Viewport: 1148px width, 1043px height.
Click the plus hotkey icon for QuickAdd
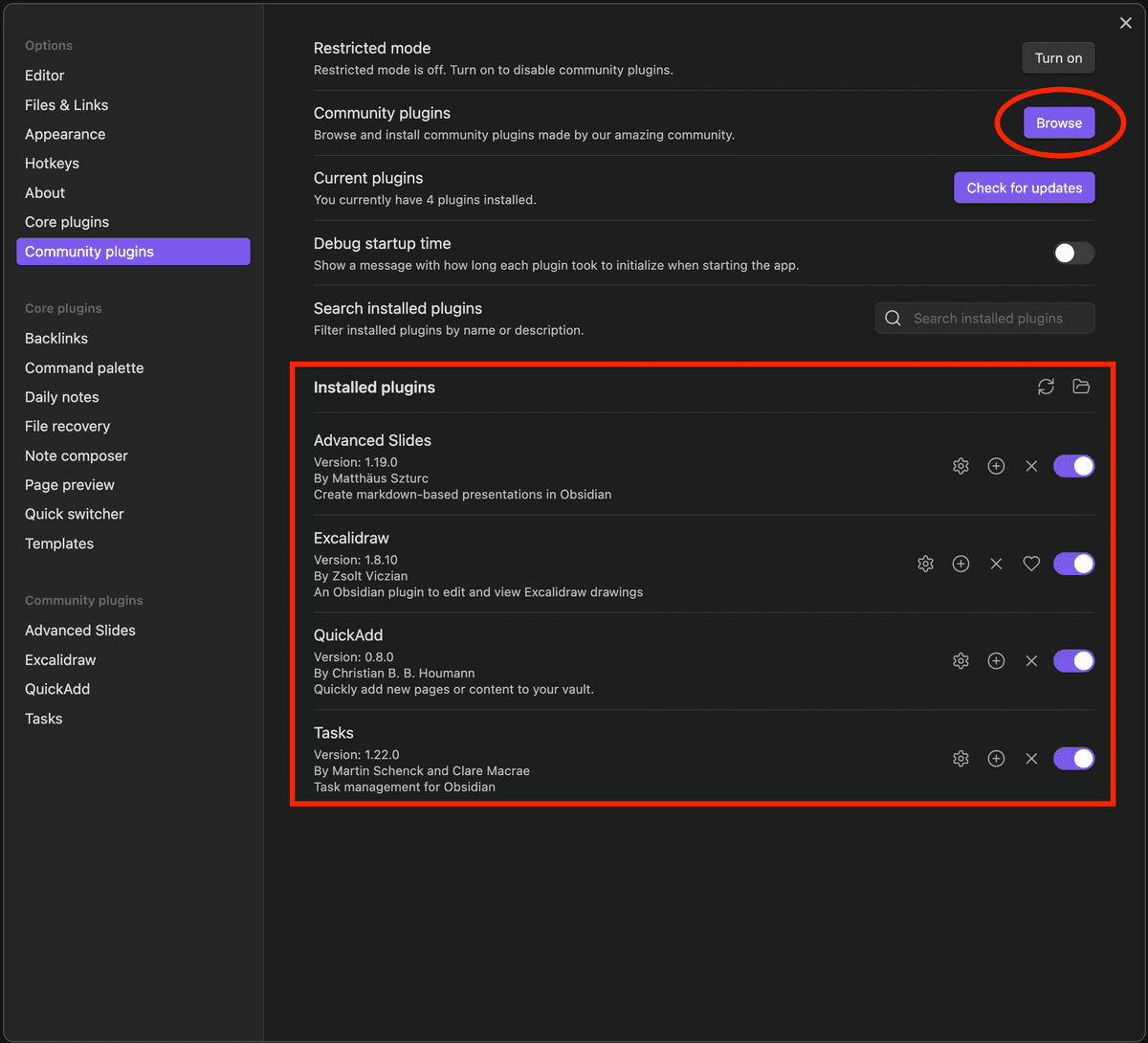click(x=996, y=661)
